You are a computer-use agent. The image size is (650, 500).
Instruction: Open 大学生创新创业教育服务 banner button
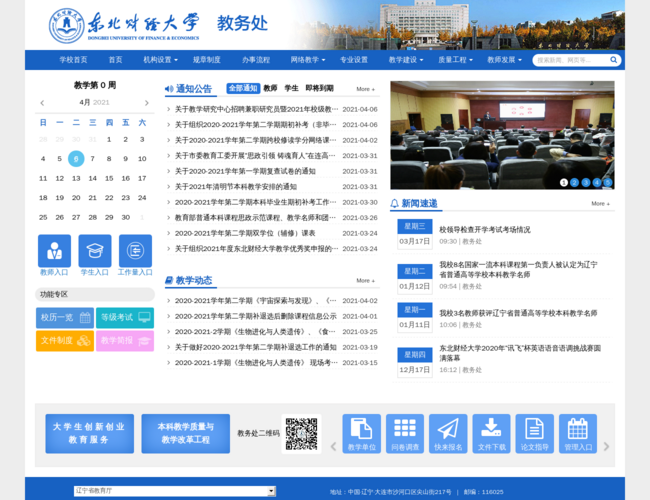[90, 433]
